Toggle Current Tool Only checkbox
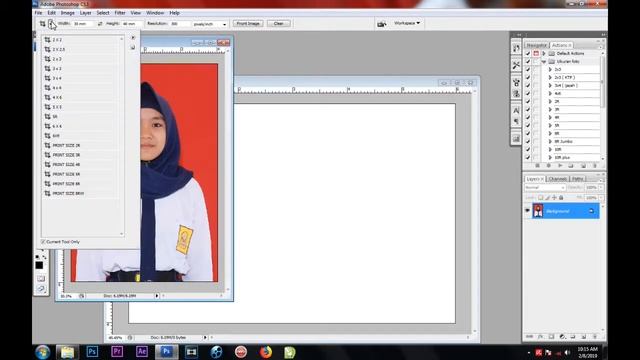This screenshot has height=360, width=640. point(43,242)
